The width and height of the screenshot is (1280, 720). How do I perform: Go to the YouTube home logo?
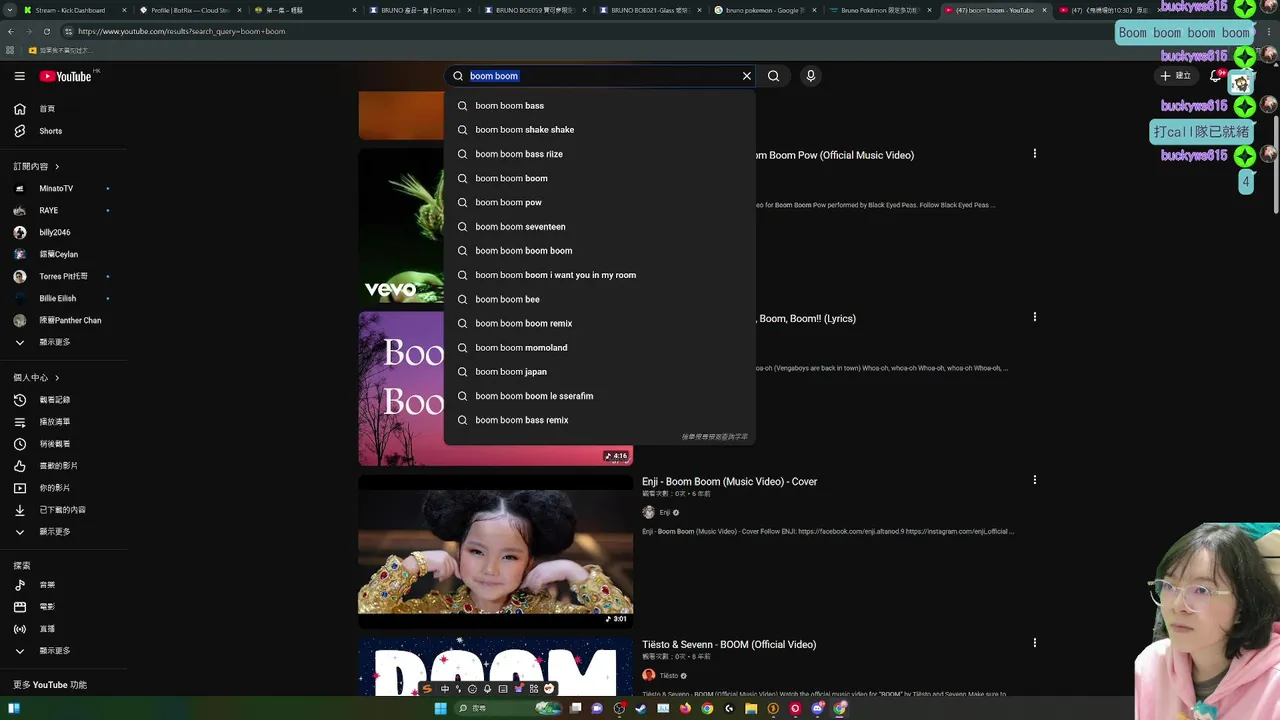coord(66,76)
